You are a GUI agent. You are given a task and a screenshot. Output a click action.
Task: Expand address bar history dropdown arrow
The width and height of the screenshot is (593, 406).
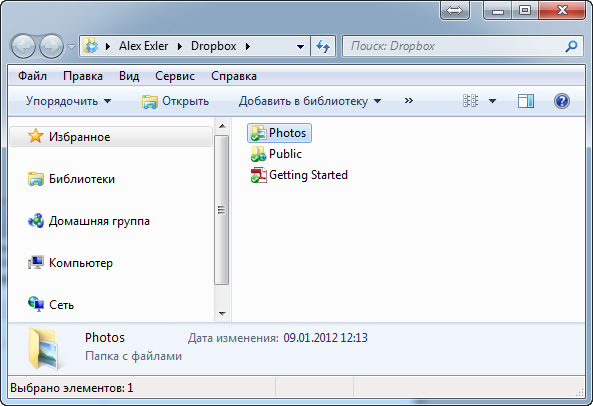[x=300, y=47]
